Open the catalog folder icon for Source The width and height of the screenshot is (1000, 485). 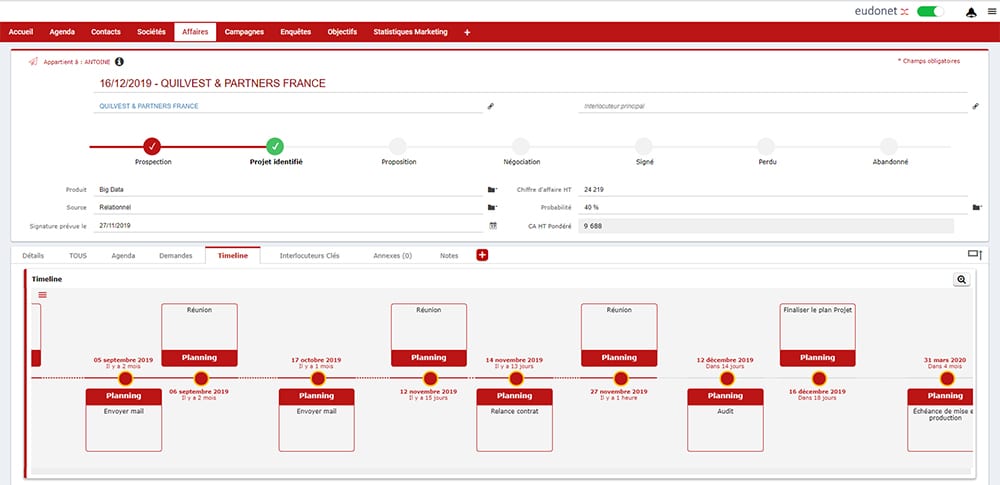(x=492, y=207)
